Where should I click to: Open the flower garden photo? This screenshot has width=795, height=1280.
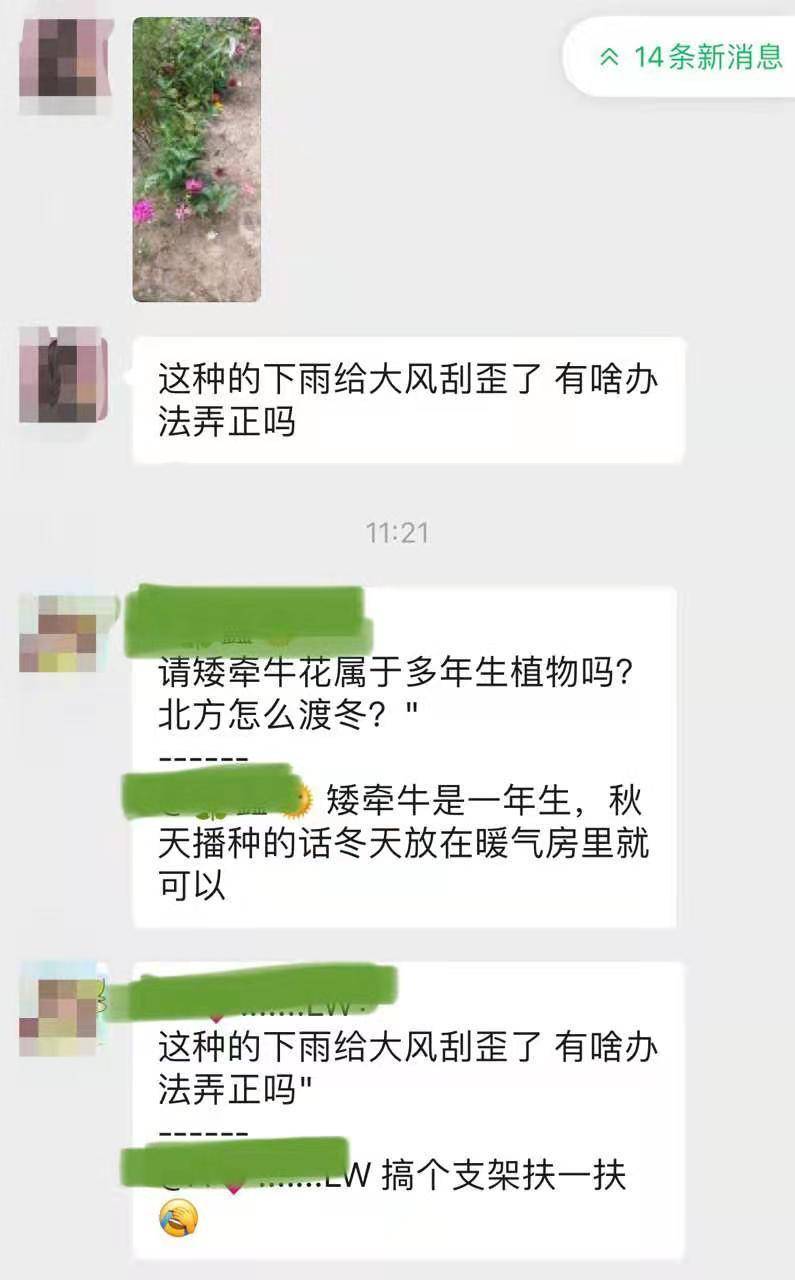click(x=197, y=159)
